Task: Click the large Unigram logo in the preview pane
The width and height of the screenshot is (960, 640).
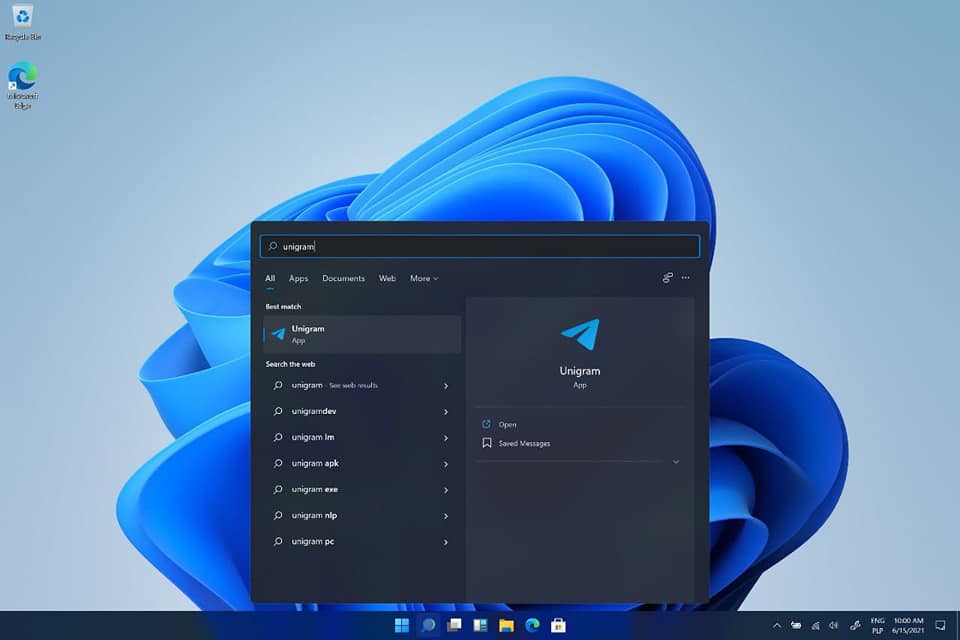Action: click(x=580, y=334)
